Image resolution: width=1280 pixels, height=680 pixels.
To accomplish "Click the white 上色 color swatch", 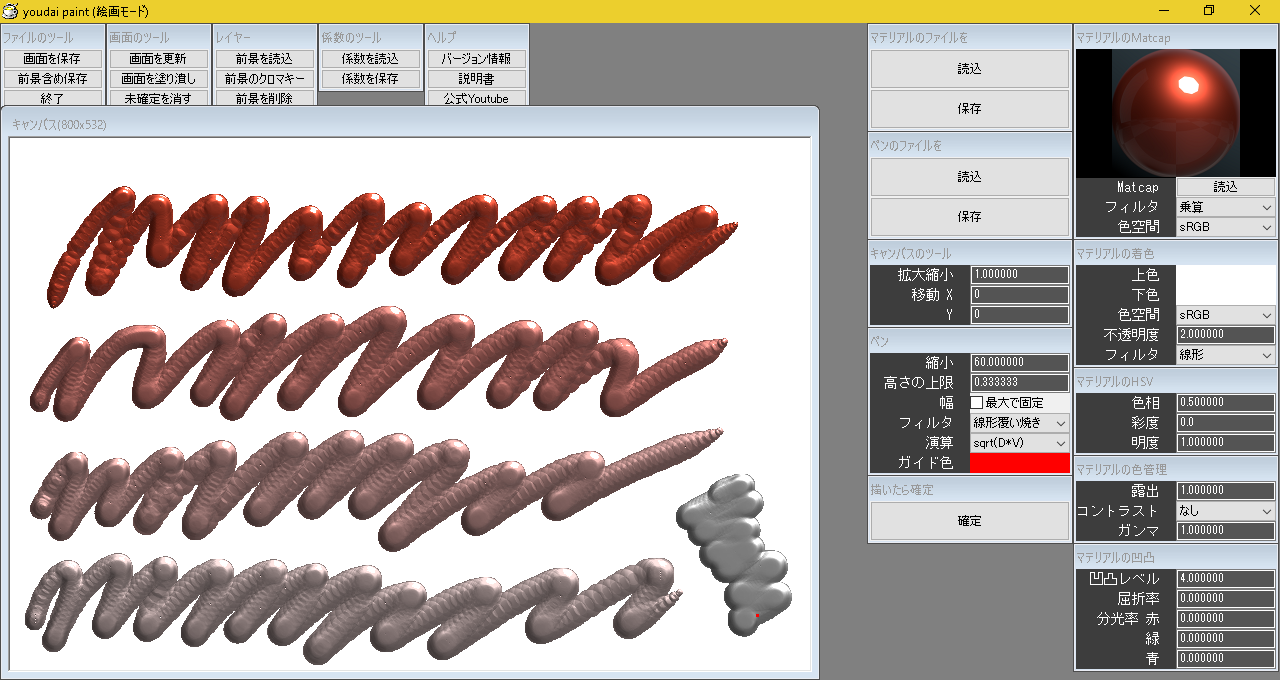I will (x=1225, y=275).
